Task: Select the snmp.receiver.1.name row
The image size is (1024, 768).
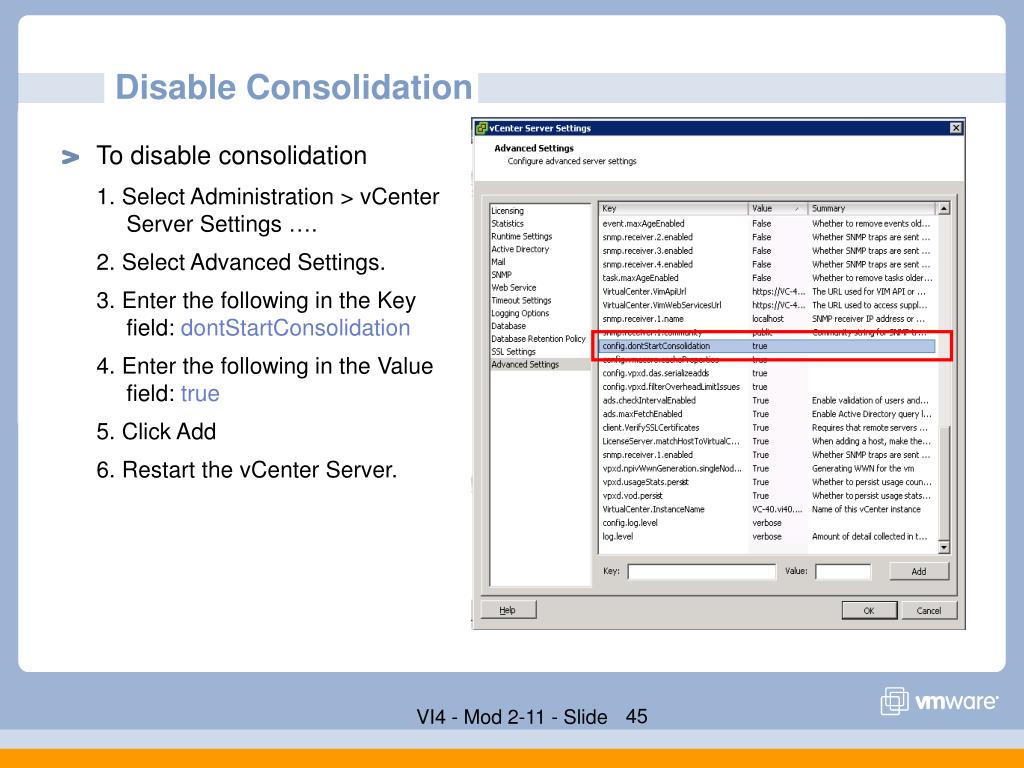Action: click(x=767, y=319)
